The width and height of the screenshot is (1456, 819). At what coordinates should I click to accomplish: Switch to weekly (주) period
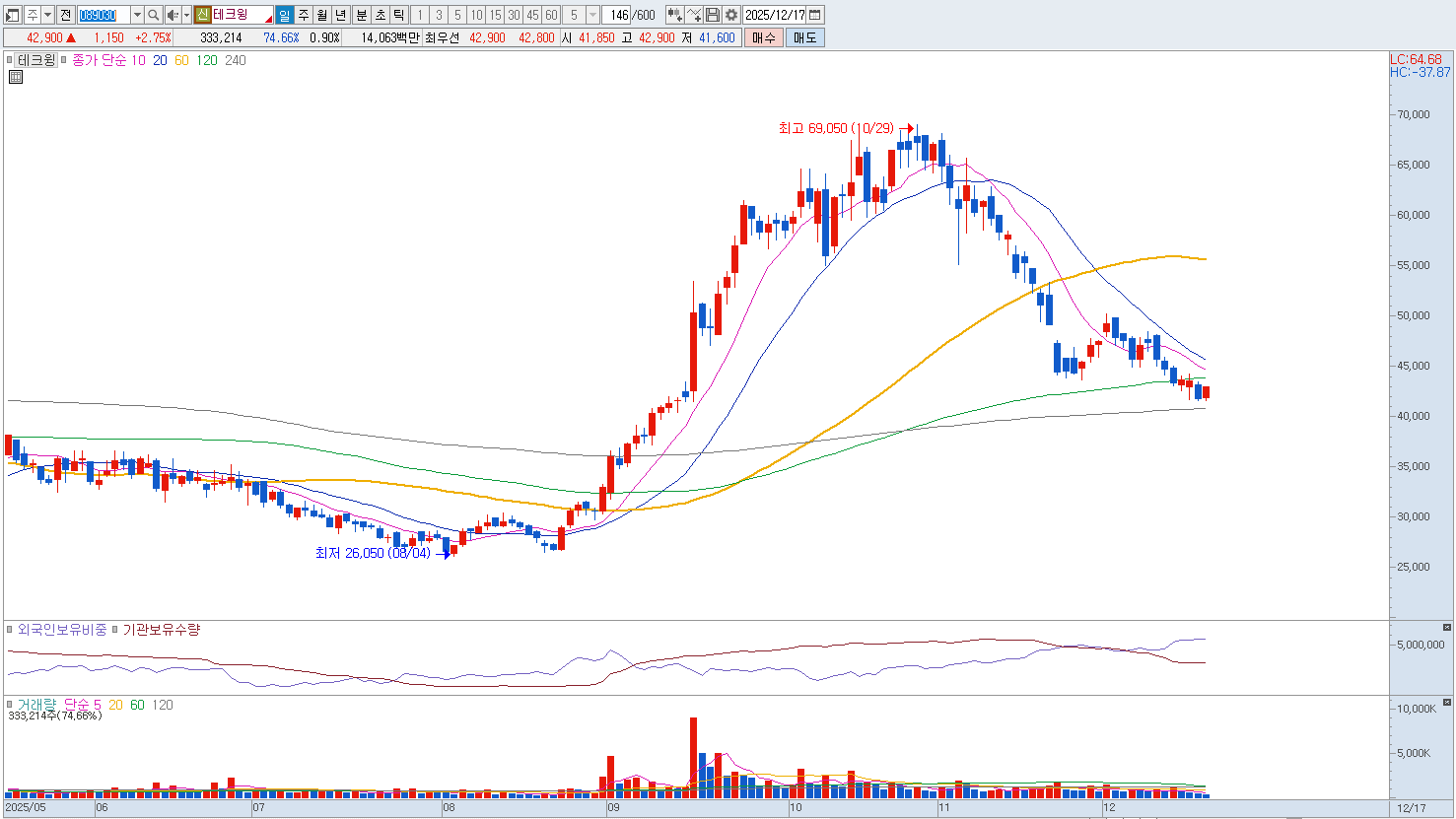point(304,15)
